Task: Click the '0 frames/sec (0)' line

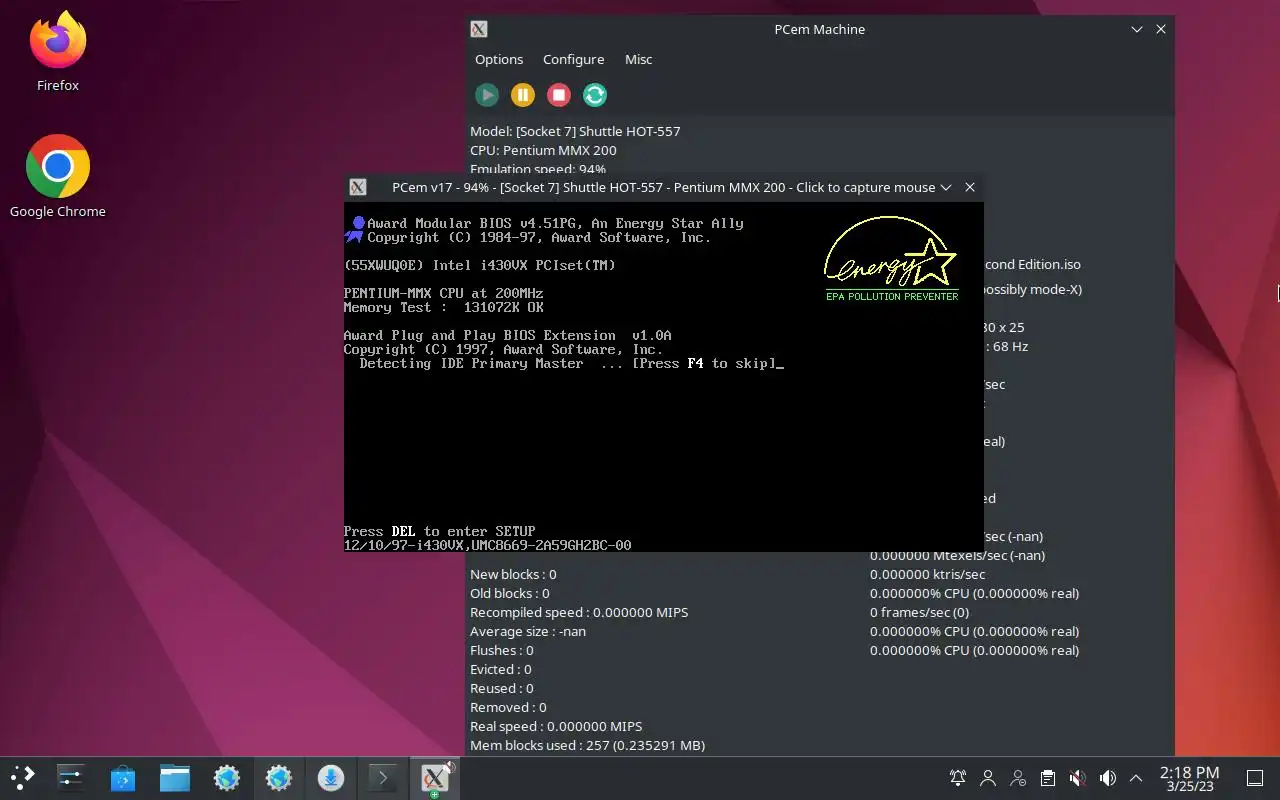Action: click(919, 612)
